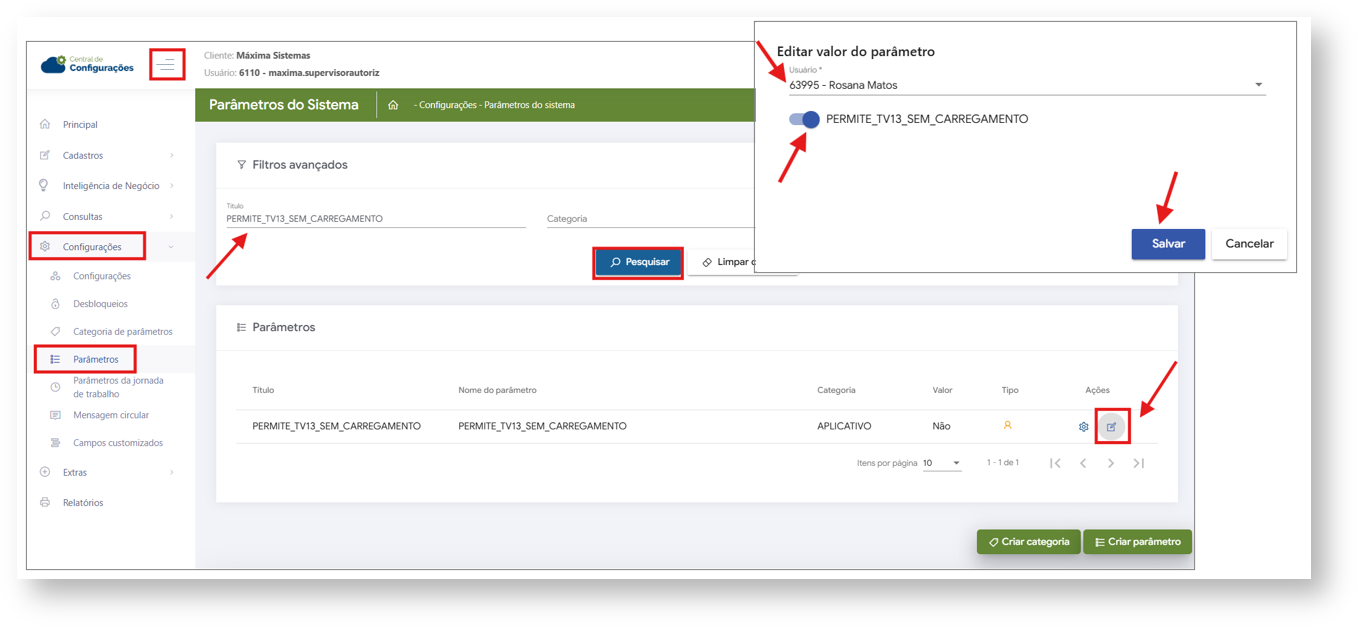This screenshot has width=1359, height=627.
Task: Click the APLICATIVO category cell
Action: (844, 426)
